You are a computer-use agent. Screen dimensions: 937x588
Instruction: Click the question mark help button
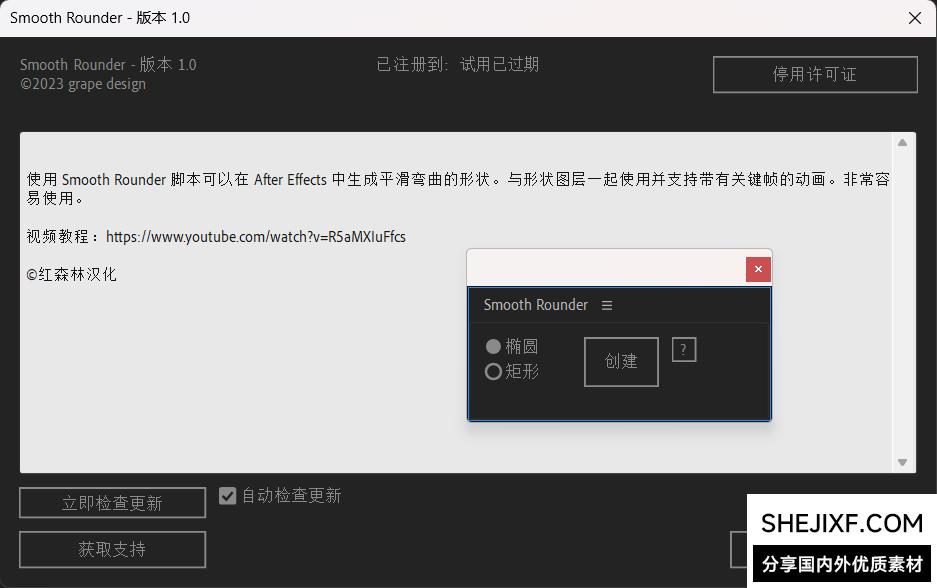[x=683, y=349]
